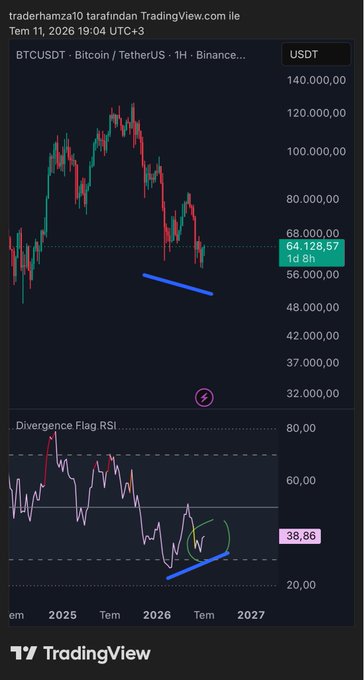Select the blue trendline under the RSI
The height and width of the screenshot is (680, 364).
coord(197,565)
